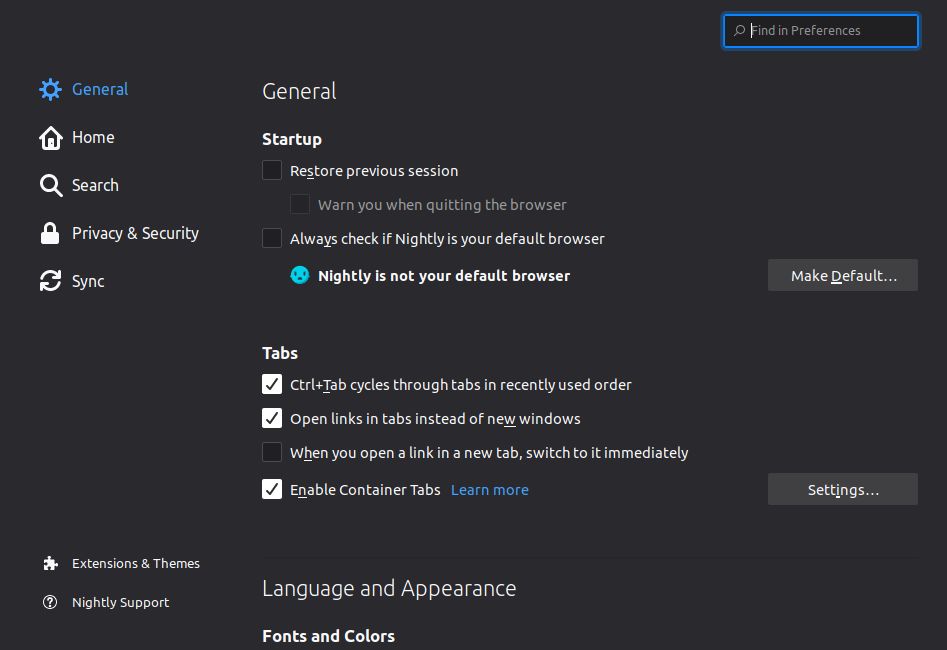Click the Nightly globe logo icon
The width and height of the screenshot is (947, 650).
[299, 274]
